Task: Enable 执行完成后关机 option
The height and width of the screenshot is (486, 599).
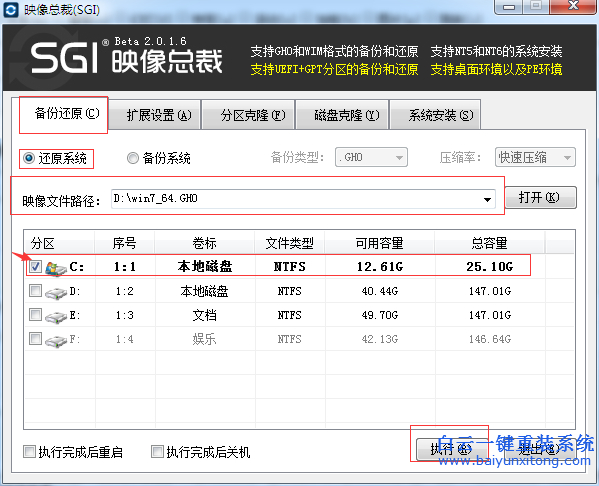Action: 157,452
